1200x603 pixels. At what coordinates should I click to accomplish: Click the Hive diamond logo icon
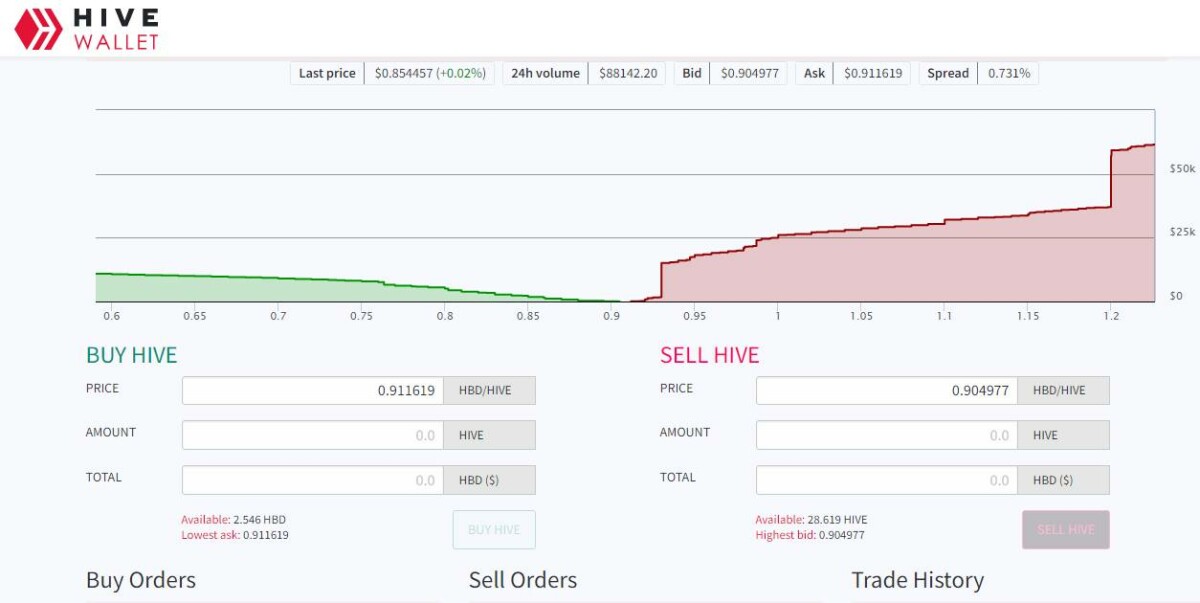click(37, 29)
